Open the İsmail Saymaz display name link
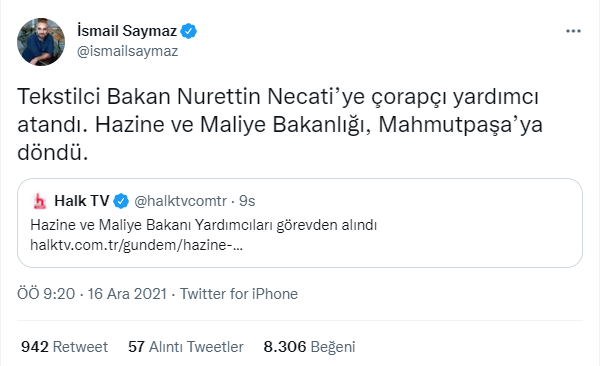The height and width of the screenshot is (366, 601). [127, 31]
